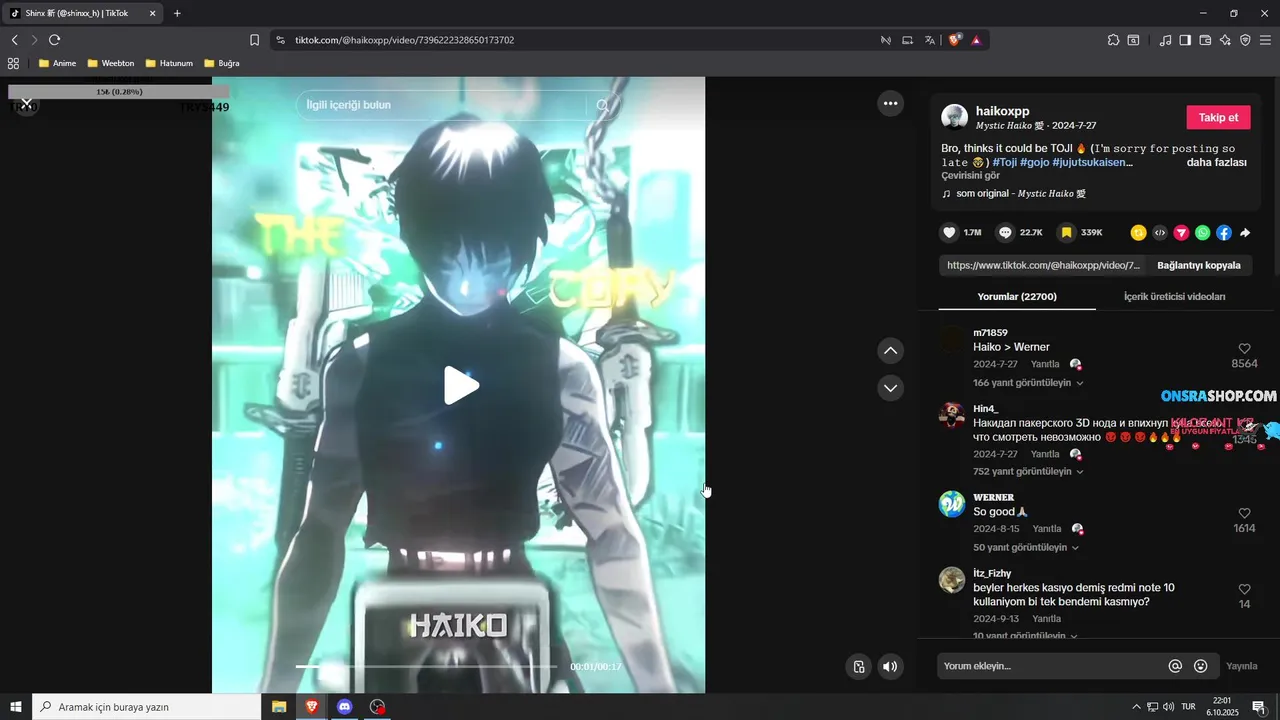This screenshot has height=720, width=1280.
Task: Like İtz_Fizhy's comment with its heart
Action: 1244,590
